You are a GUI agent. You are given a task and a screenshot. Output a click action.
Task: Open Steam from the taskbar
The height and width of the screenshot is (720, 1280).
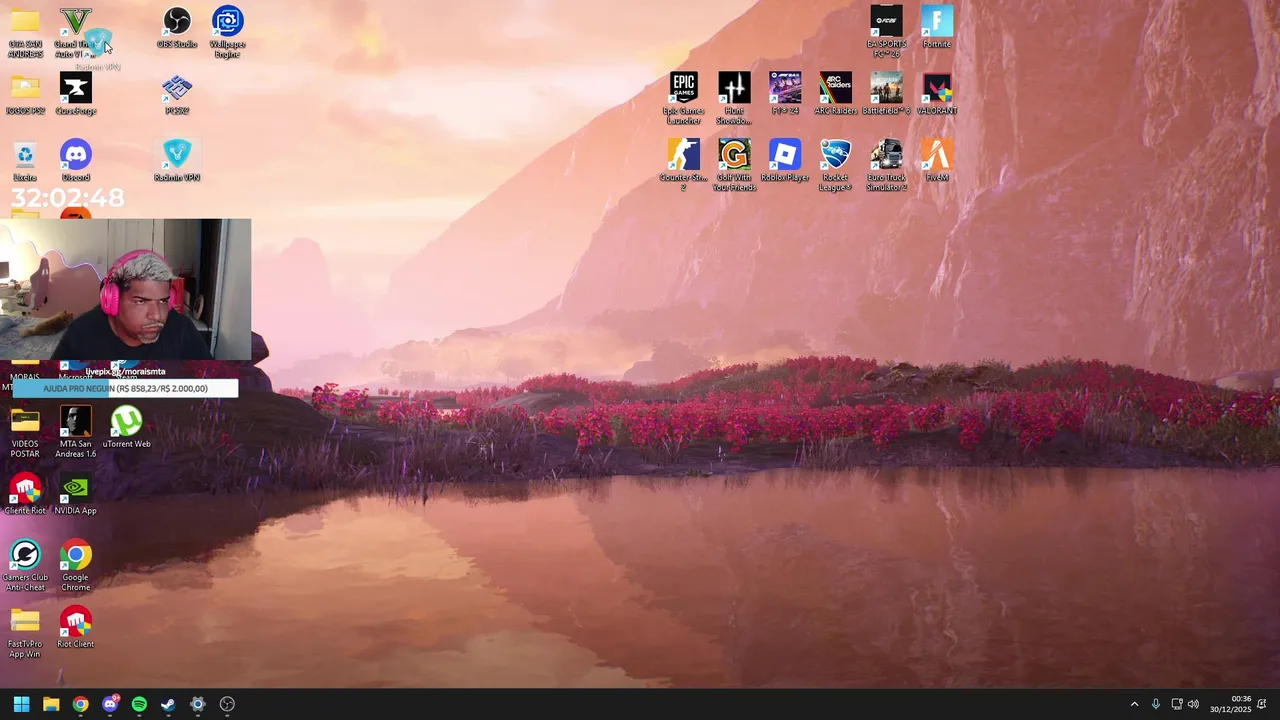click(168, 704)
